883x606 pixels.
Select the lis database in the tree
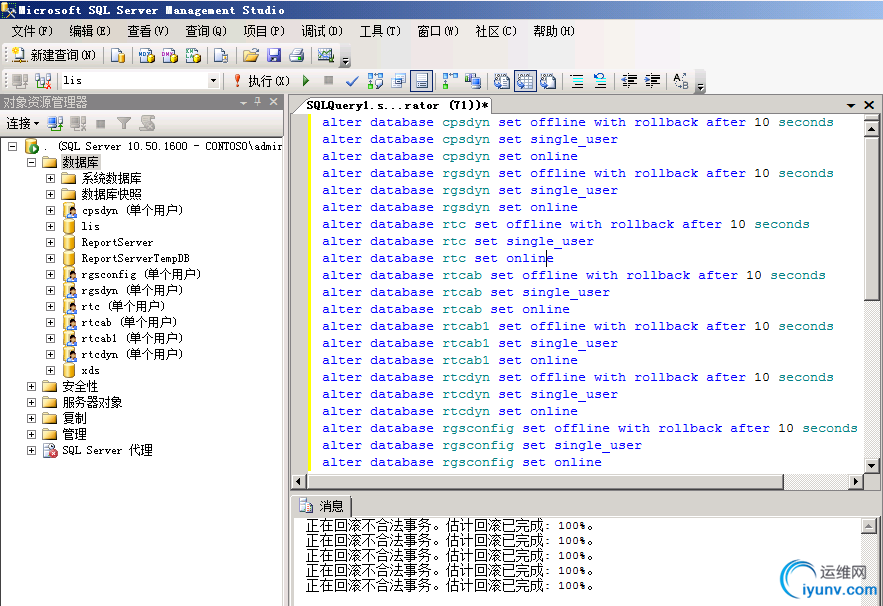pos(90,226)
